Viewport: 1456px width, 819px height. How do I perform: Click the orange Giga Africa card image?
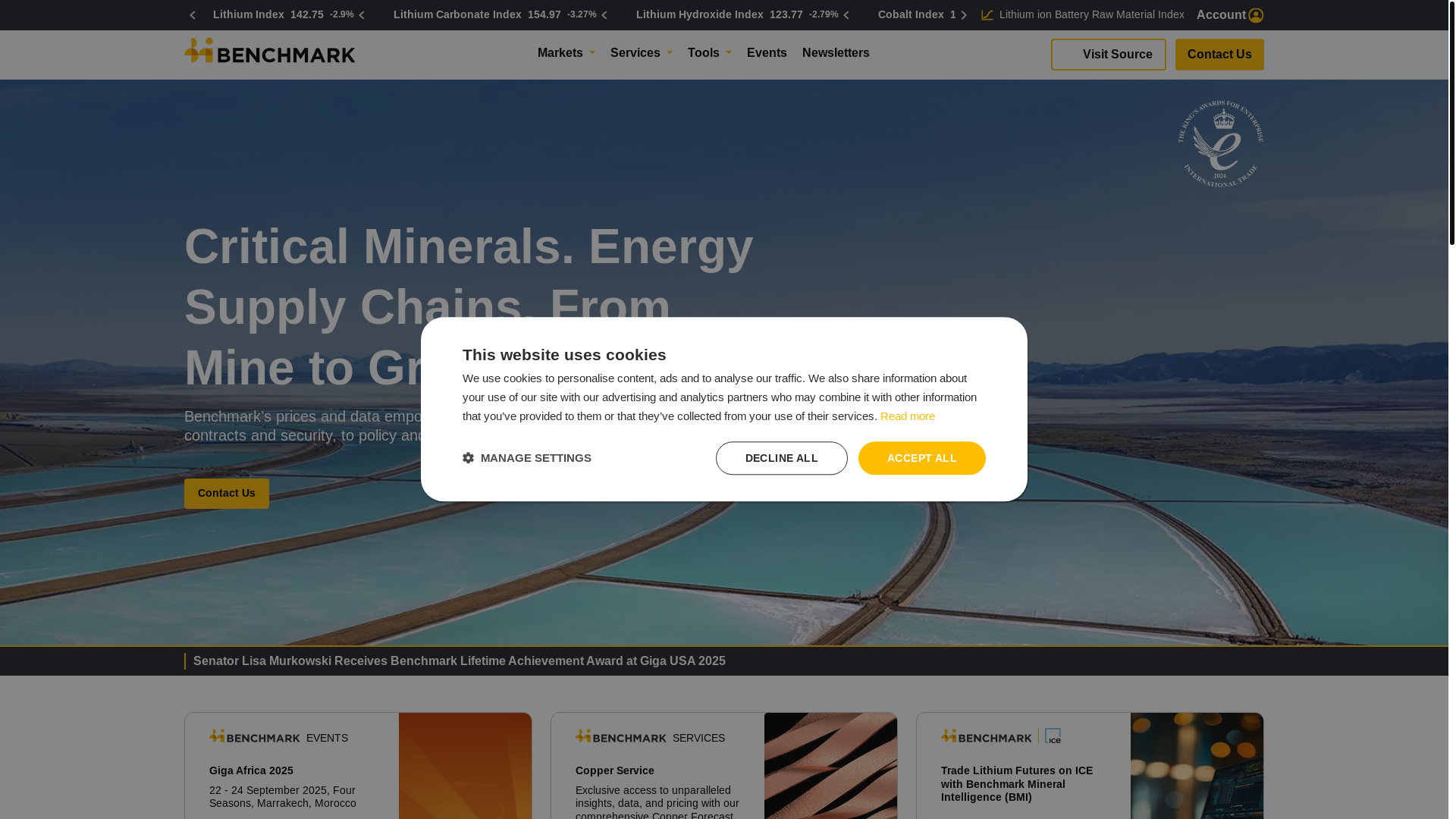pyautogui.click(x=465, y=766)
